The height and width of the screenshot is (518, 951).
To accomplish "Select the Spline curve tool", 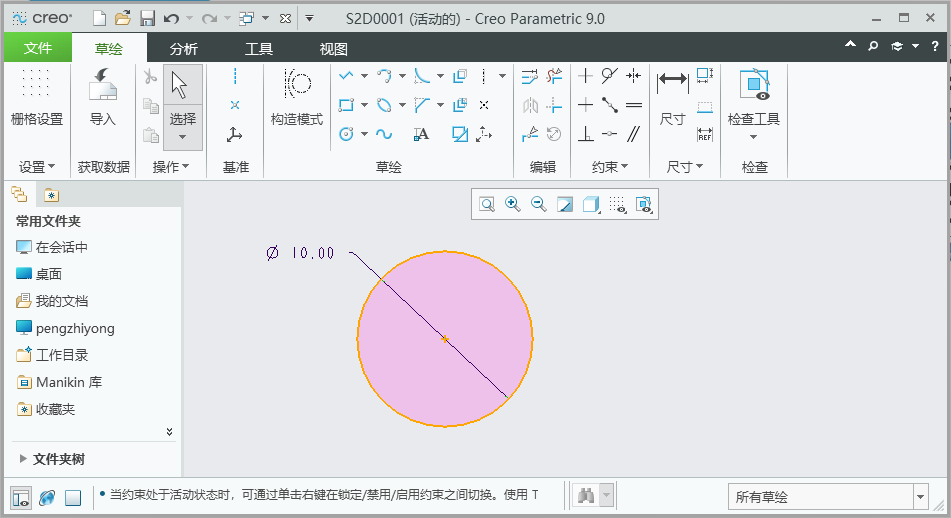I will coord(384,134).
